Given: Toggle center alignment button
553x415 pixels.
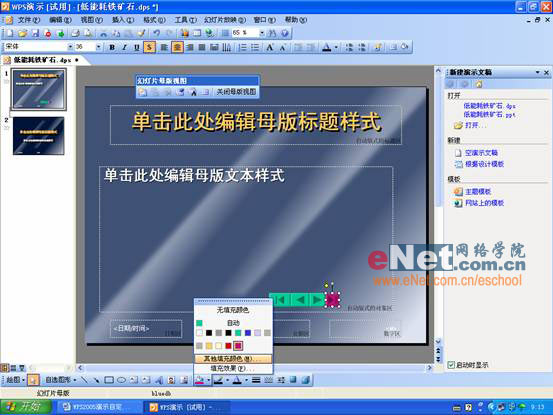Looking at the screenshot, I should pyautogui.click(x=177, y=47).
